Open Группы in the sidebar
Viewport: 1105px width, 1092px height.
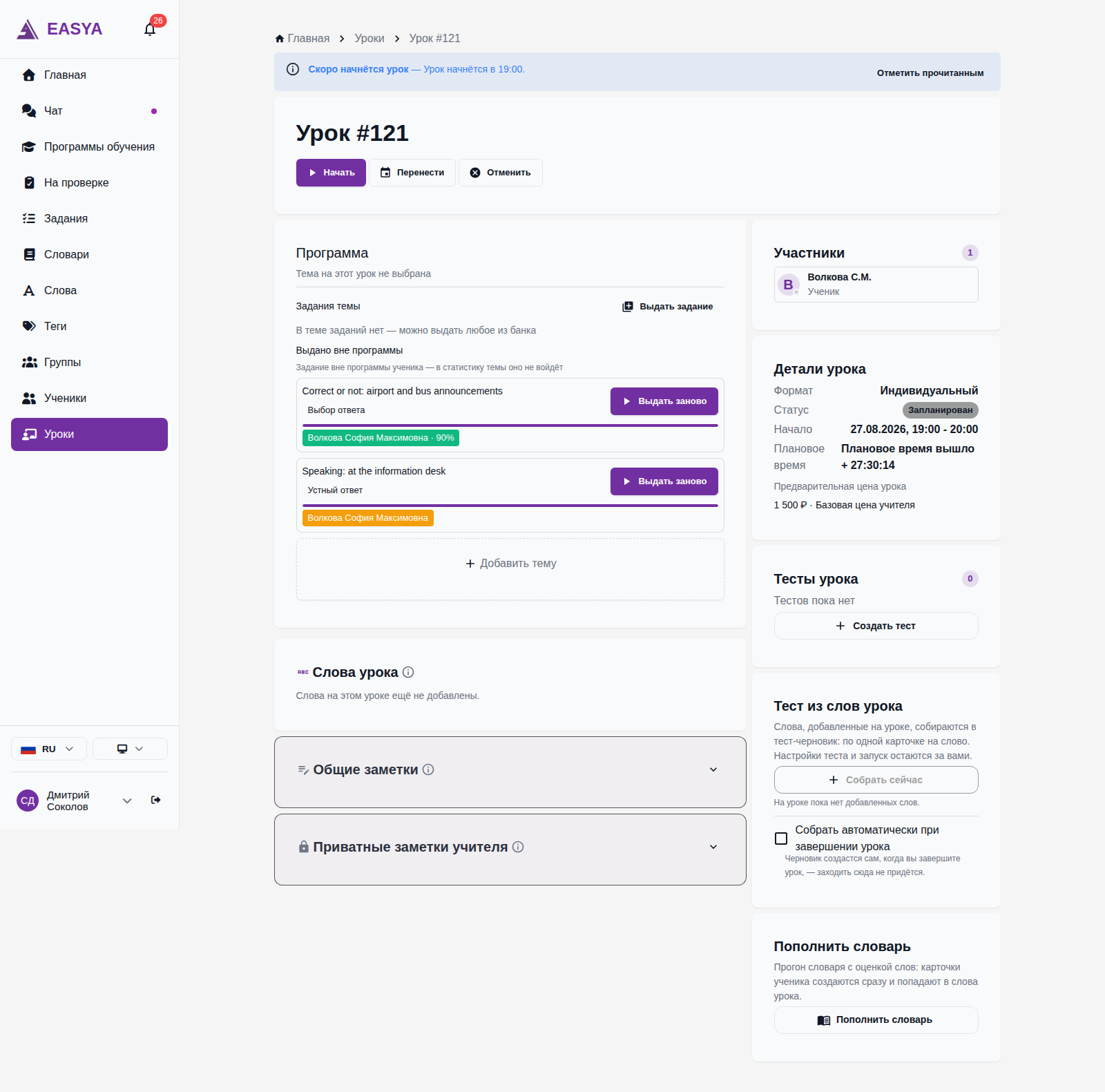pyautogui.click(x=89, y=363)
